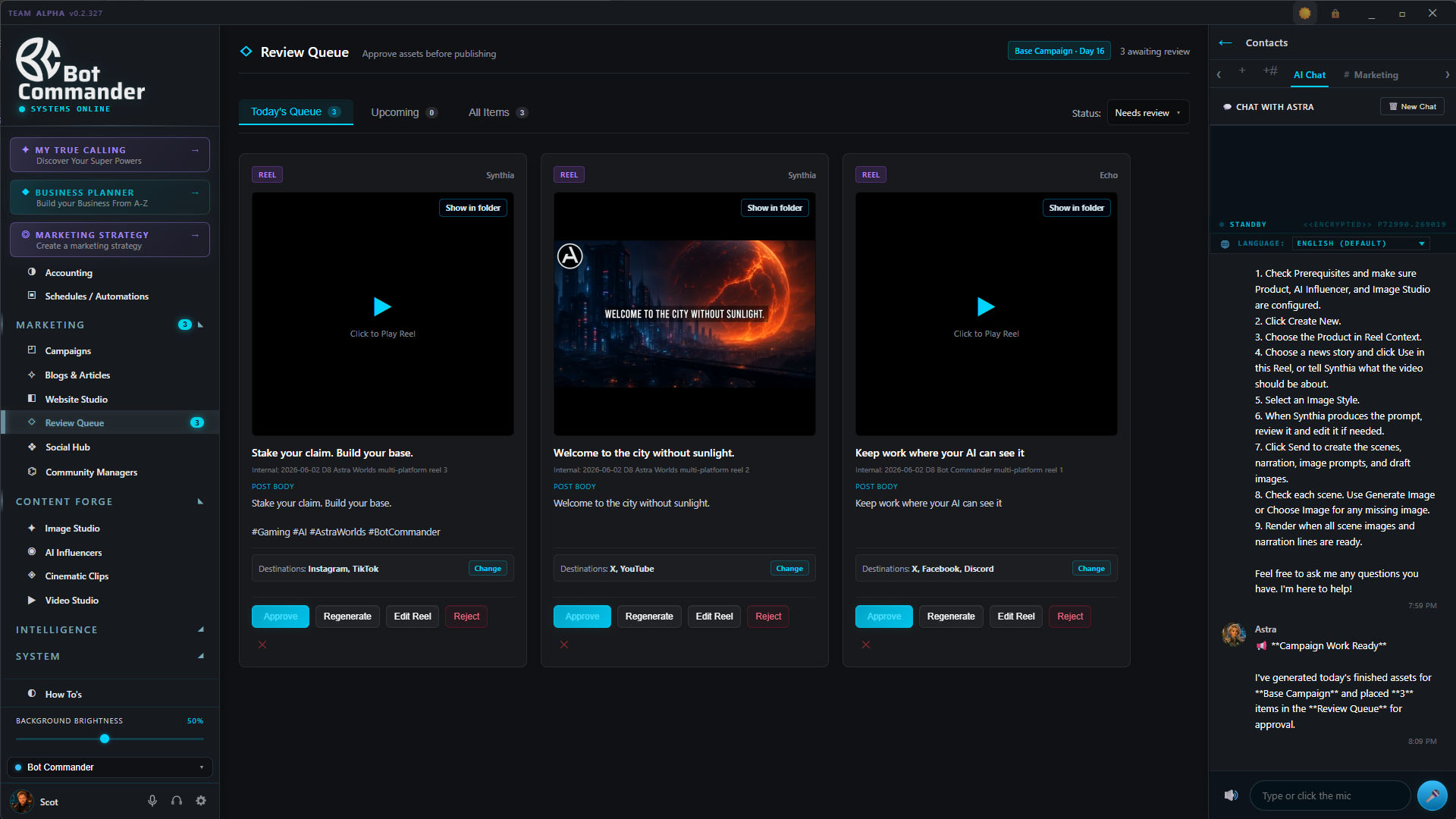
Task: Click the lock icon in the title bar
Action: tap(1335, 13)
